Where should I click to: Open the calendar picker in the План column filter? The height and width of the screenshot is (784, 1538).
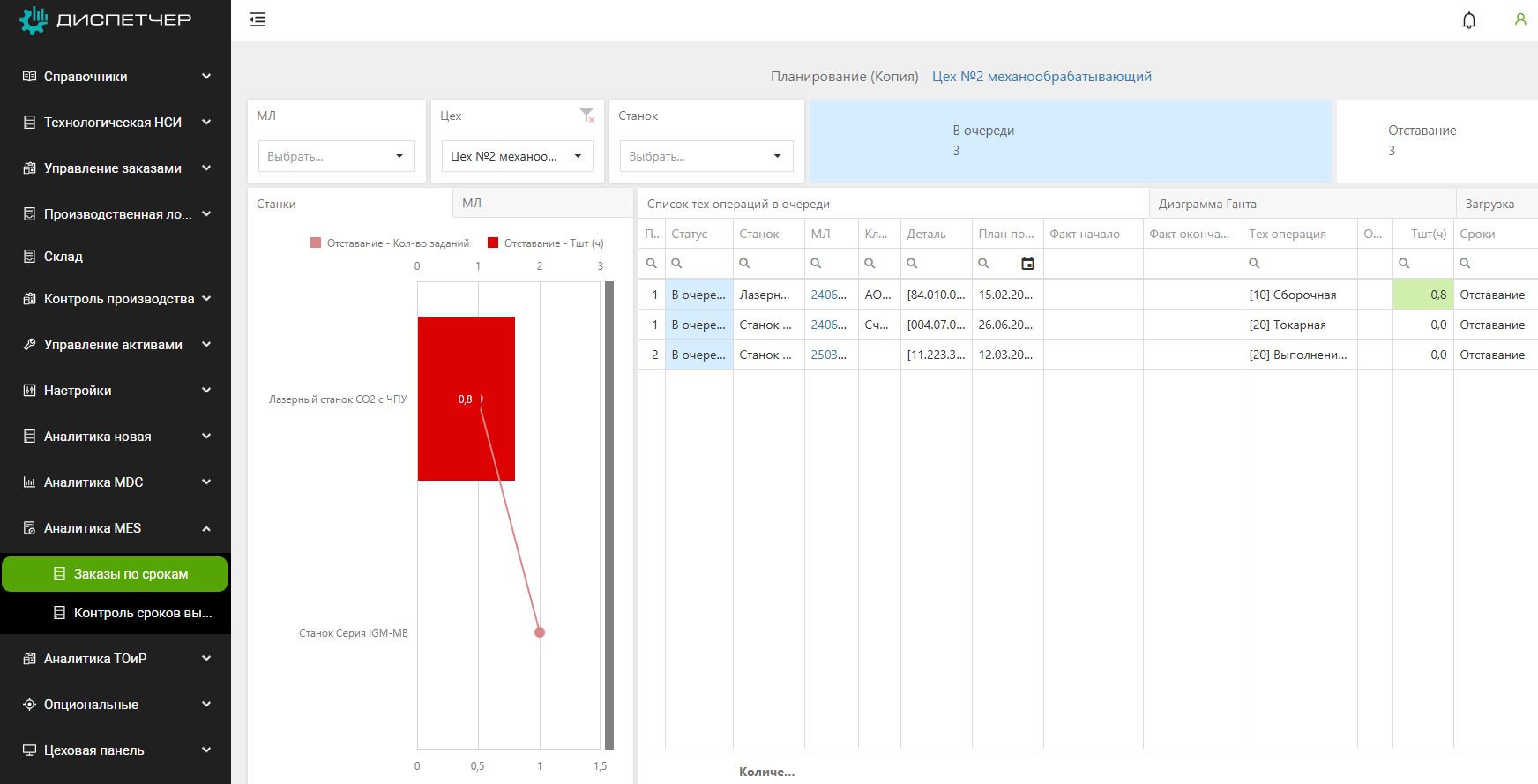click(x=1027, y=264)
